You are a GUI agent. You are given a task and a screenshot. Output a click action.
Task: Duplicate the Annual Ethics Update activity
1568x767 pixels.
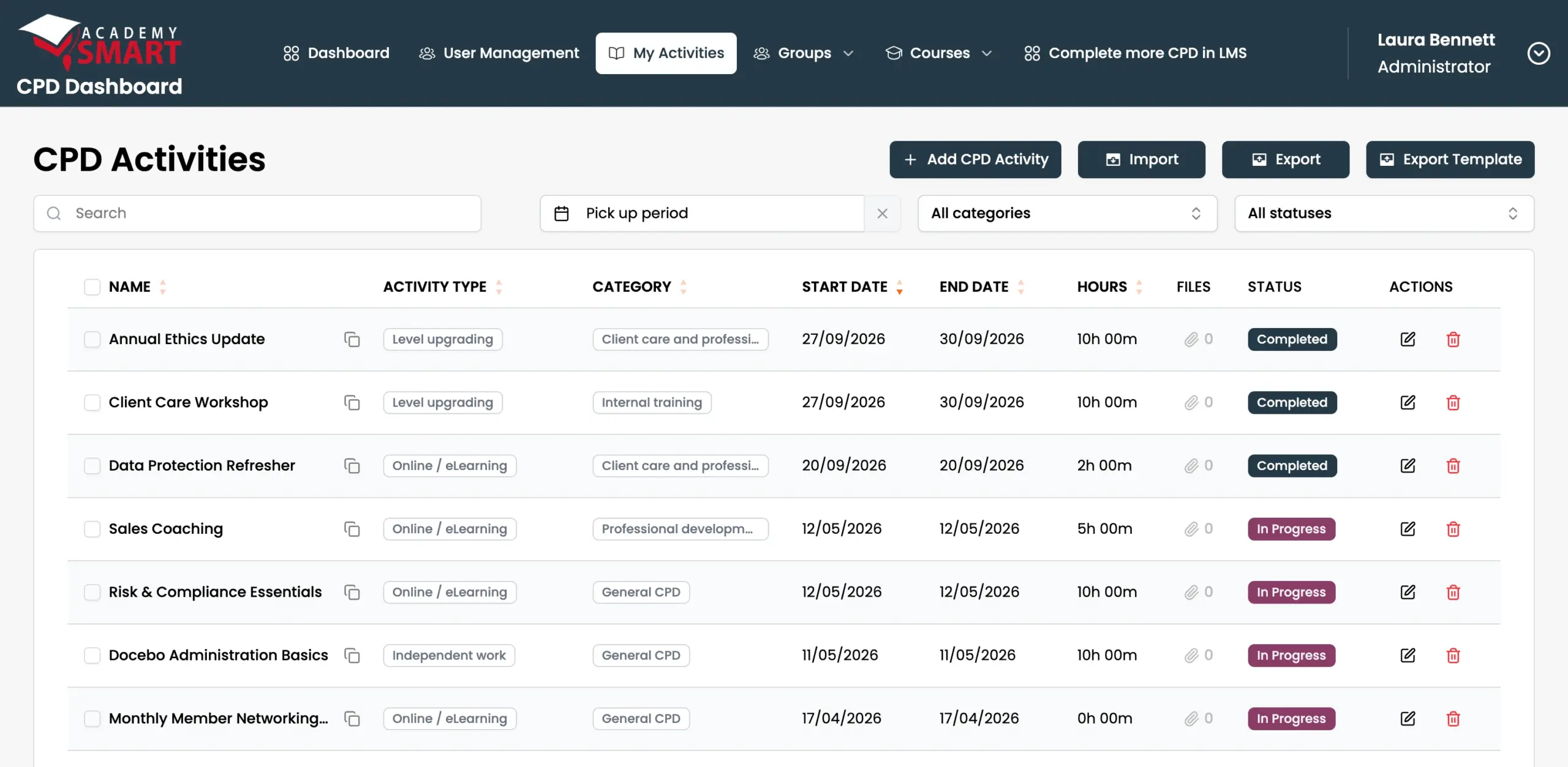coord(352,339)
